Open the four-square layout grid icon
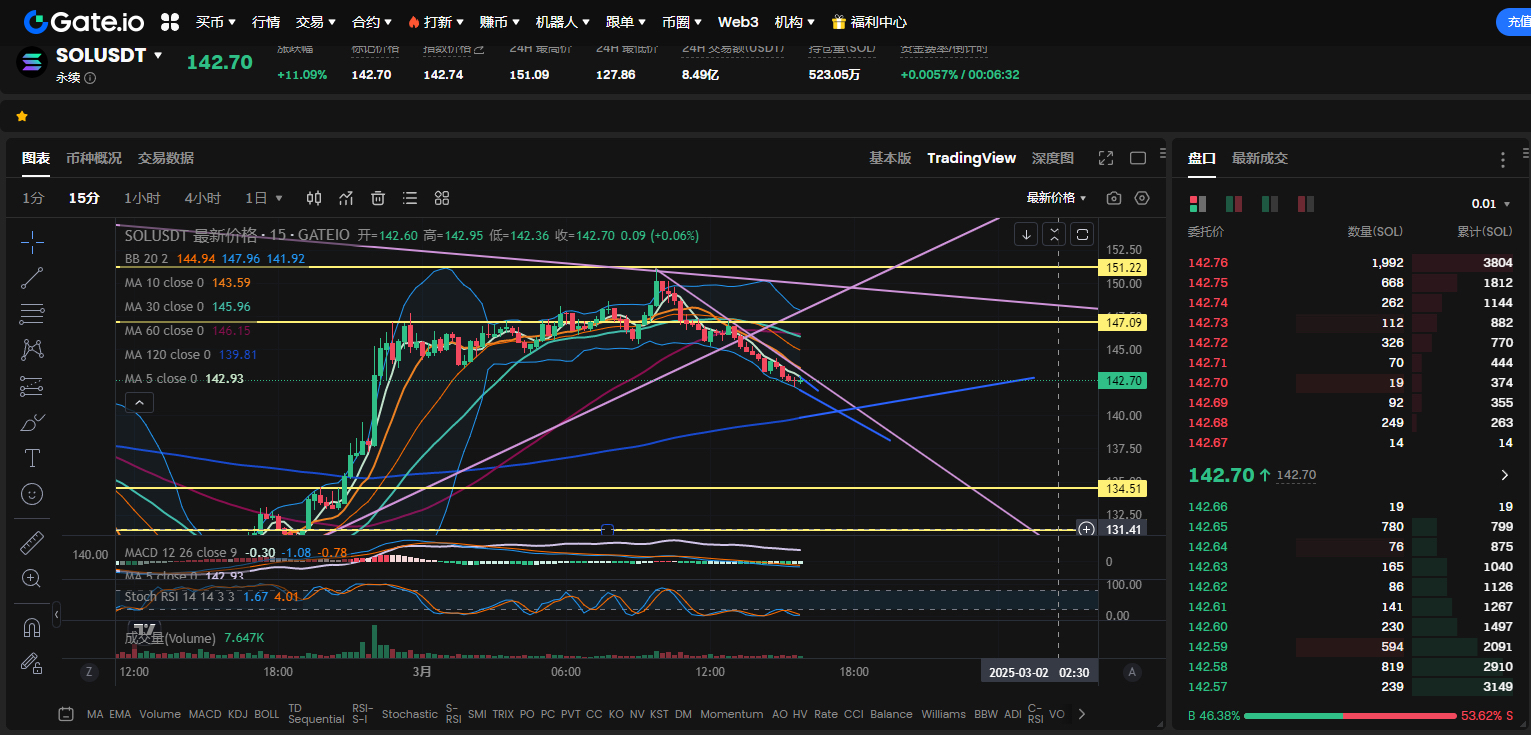 442,198
